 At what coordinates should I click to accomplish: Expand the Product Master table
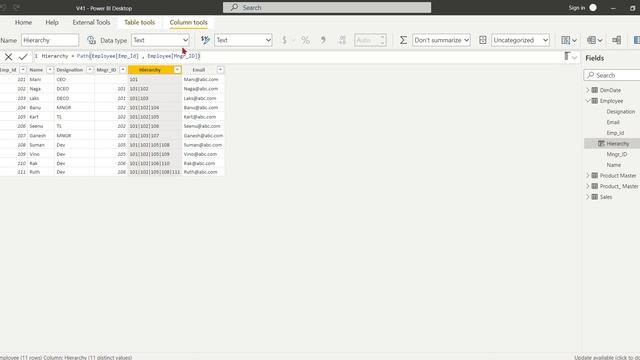(588, 175)
